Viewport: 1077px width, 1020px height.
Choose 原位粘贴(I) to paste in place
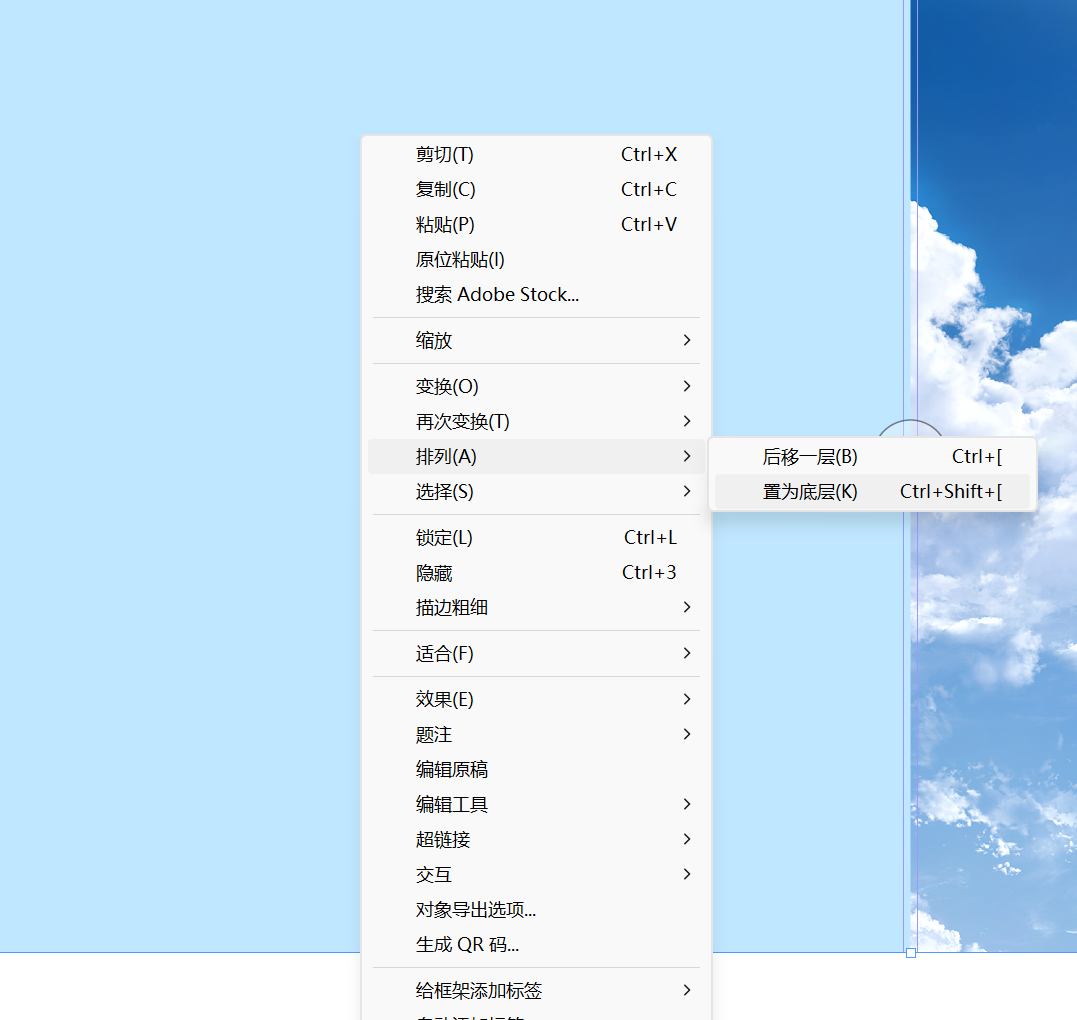click(460, 260)
